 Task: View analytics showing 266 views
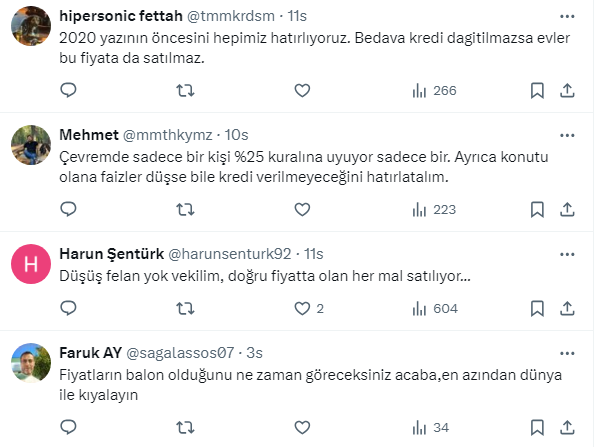pyautogui.click(x=434, y=91)
